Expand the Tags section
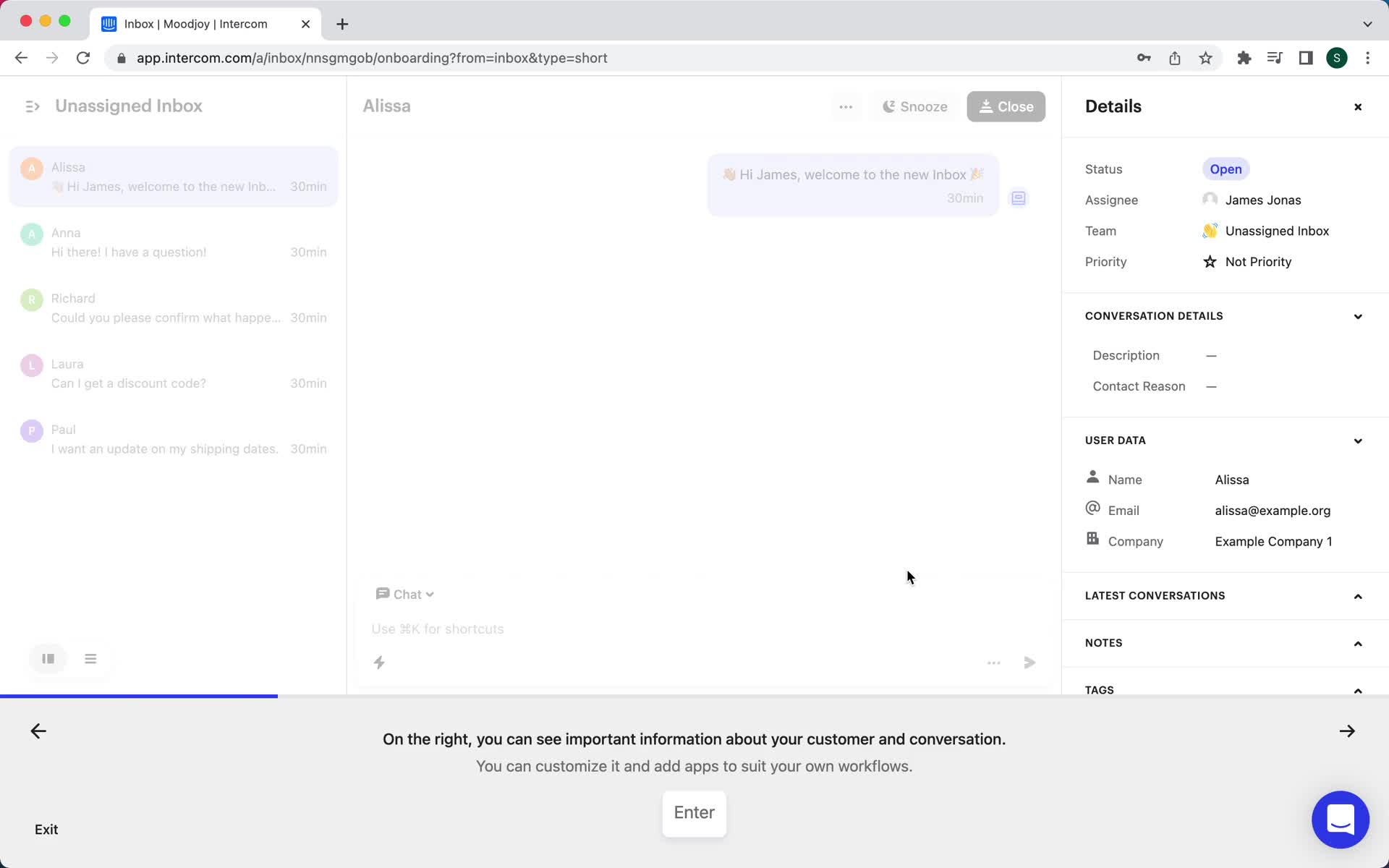 [x=1358, y=689]
